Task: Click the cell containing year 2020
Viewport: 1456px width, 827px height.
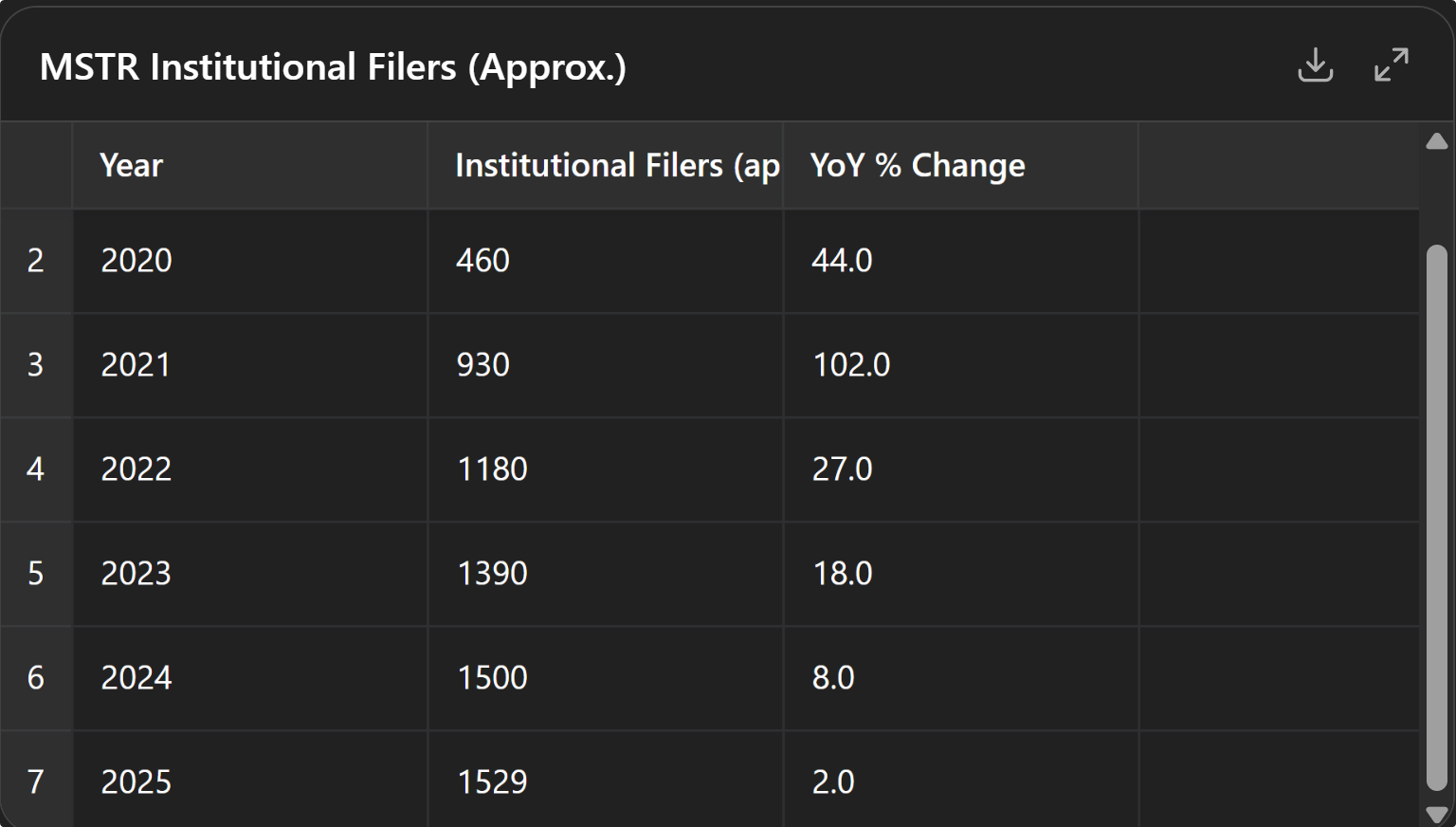Action: click(x=249, y=261)
